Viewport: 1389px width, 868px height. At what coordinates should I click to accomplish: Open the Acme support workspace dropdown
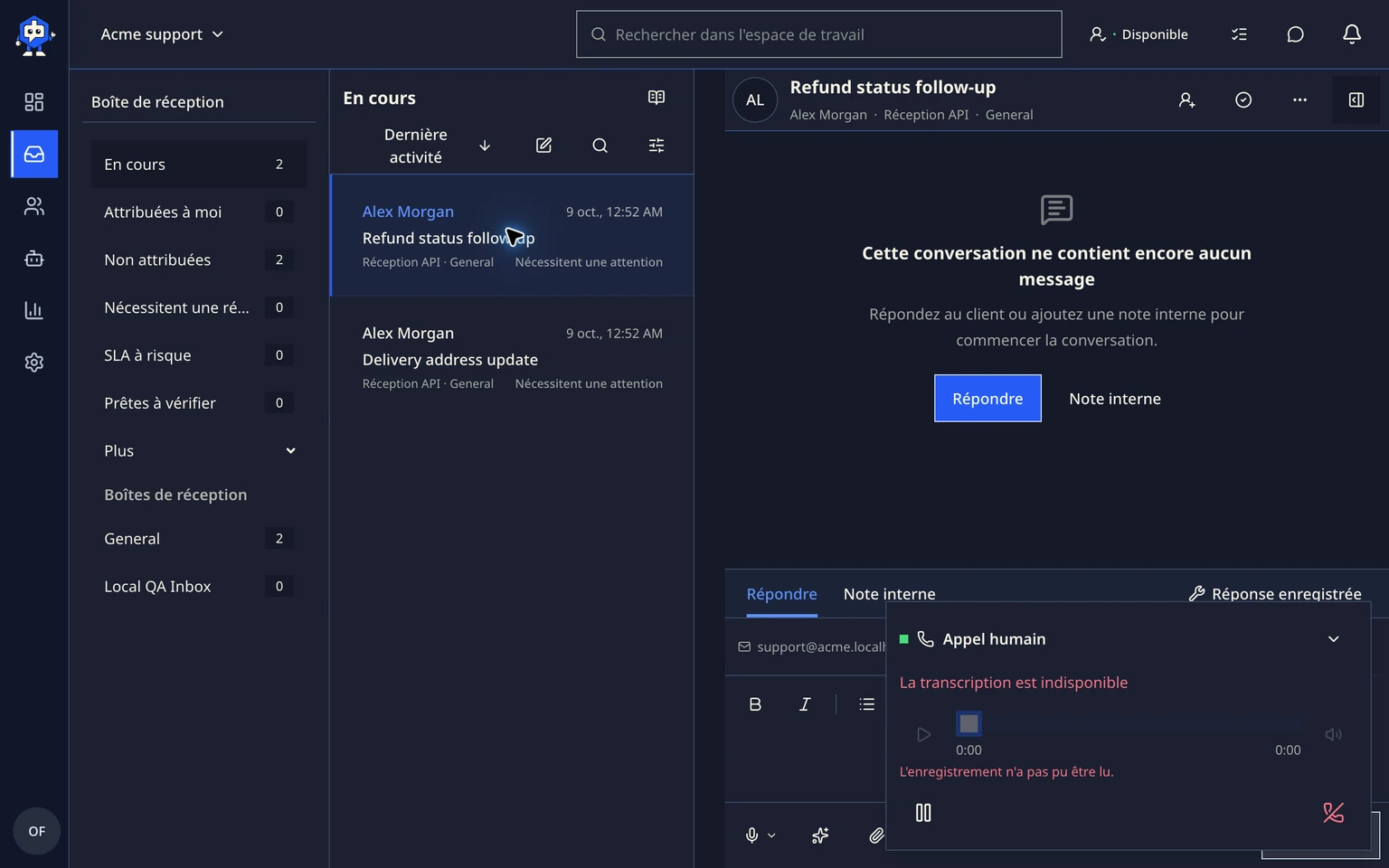pyautogui.click(x=162, y=34)
